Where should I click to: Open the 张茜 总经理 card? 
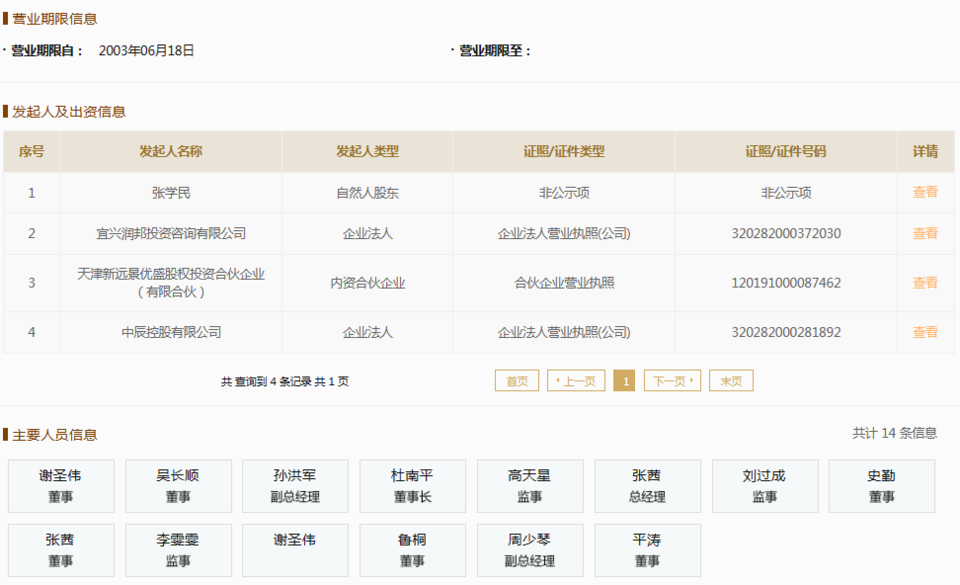648,486
